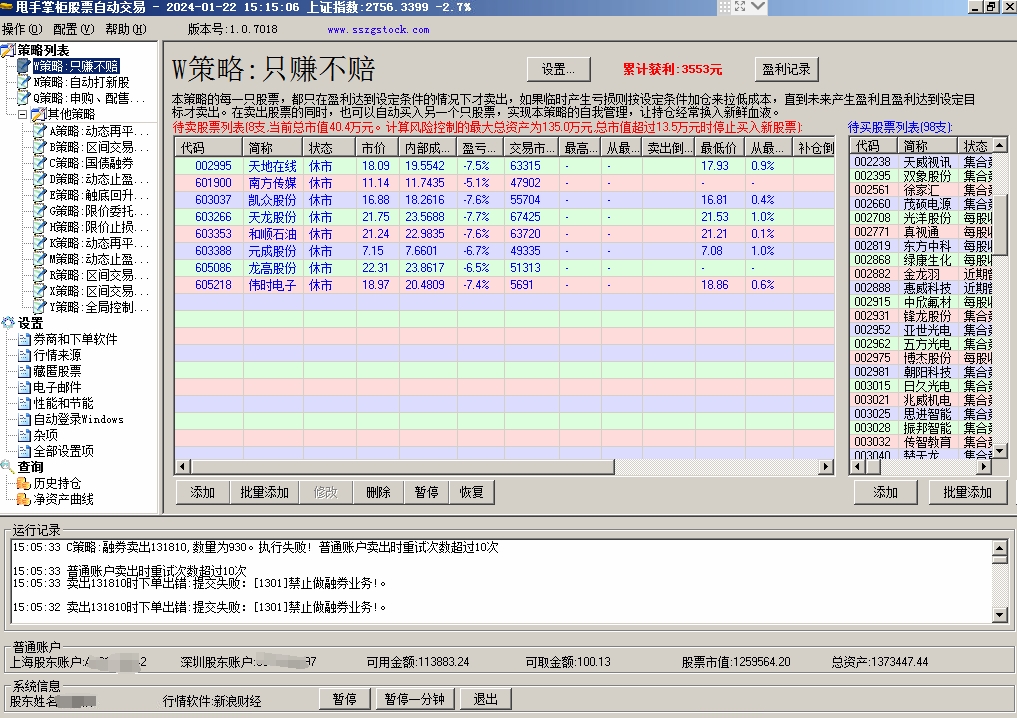Screen dimensions: 1017x718
Task: Click the 券商和下单软件 settings icon
Action: coord(24,339)
